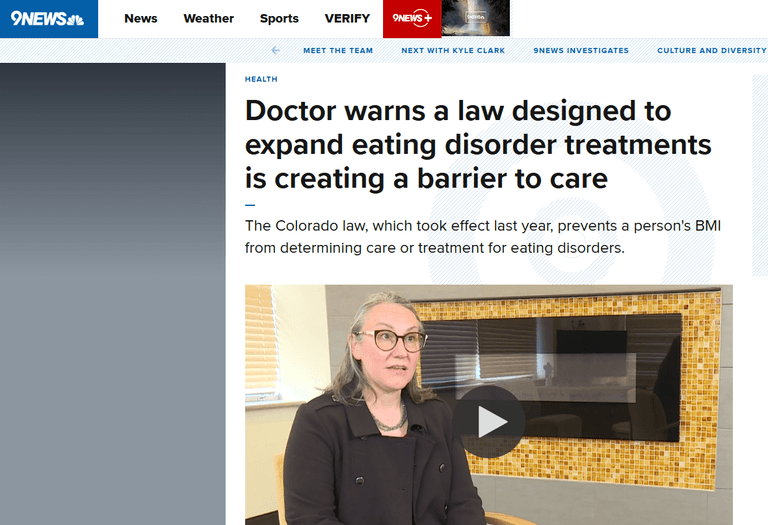
Task: Click the Colorado law BMI summary paragraph
Action: [x=483, y=237]
